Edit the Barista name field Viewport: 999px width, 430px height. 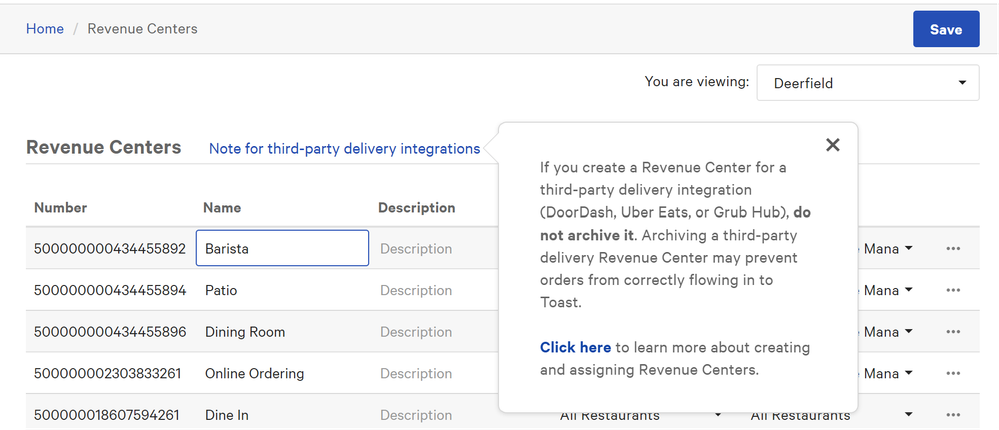tap(282, 249)
